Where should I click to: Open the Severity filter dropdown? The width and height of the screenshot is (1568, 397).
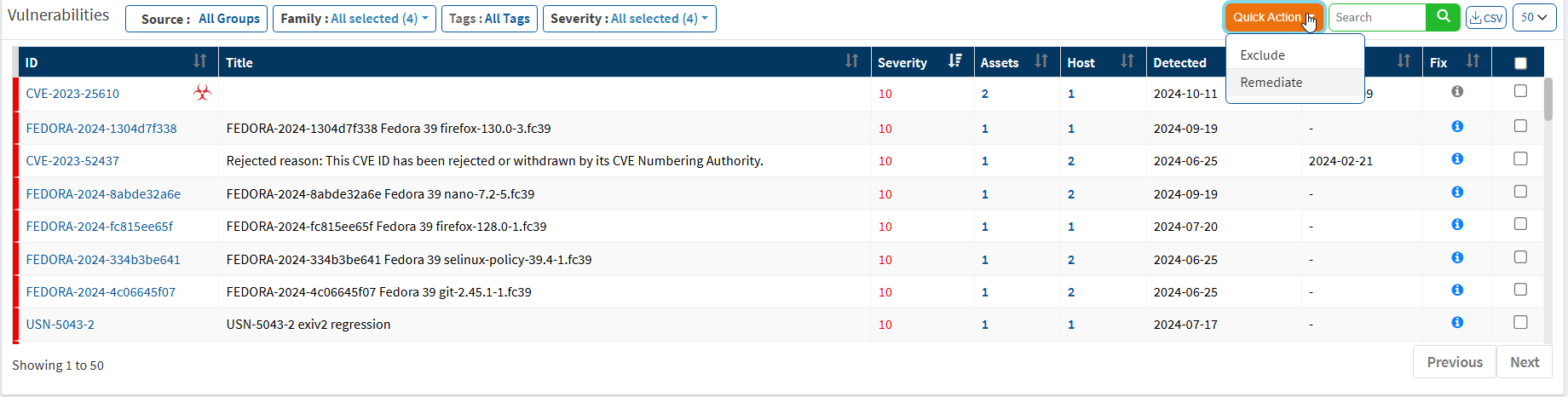point(629,19)
